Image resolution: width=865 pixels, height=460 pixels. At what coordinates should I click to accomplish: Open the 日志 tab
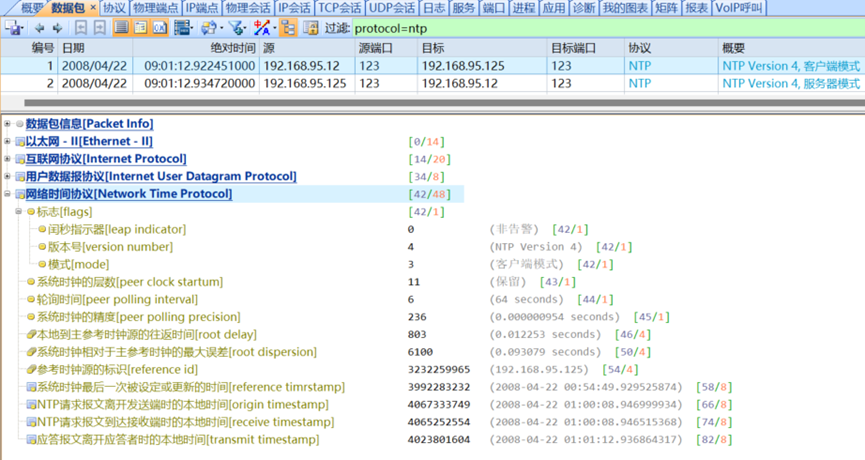[x=433, y=8]
